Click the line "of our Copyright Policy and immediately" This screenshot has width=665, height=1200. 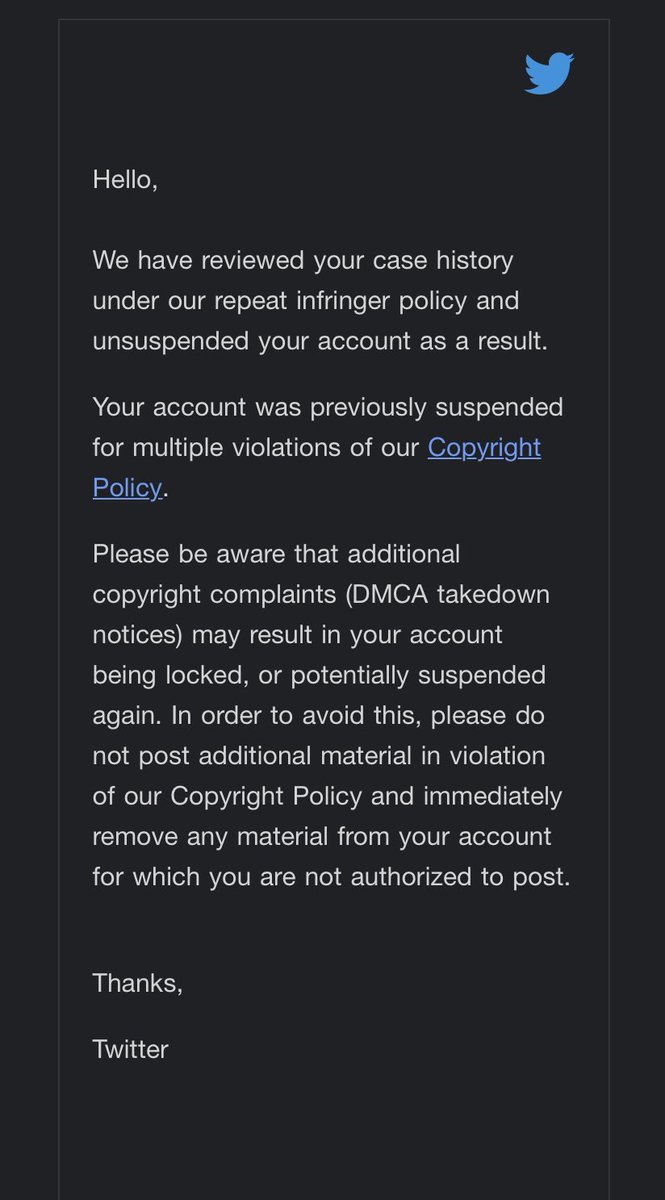[328, 796]
